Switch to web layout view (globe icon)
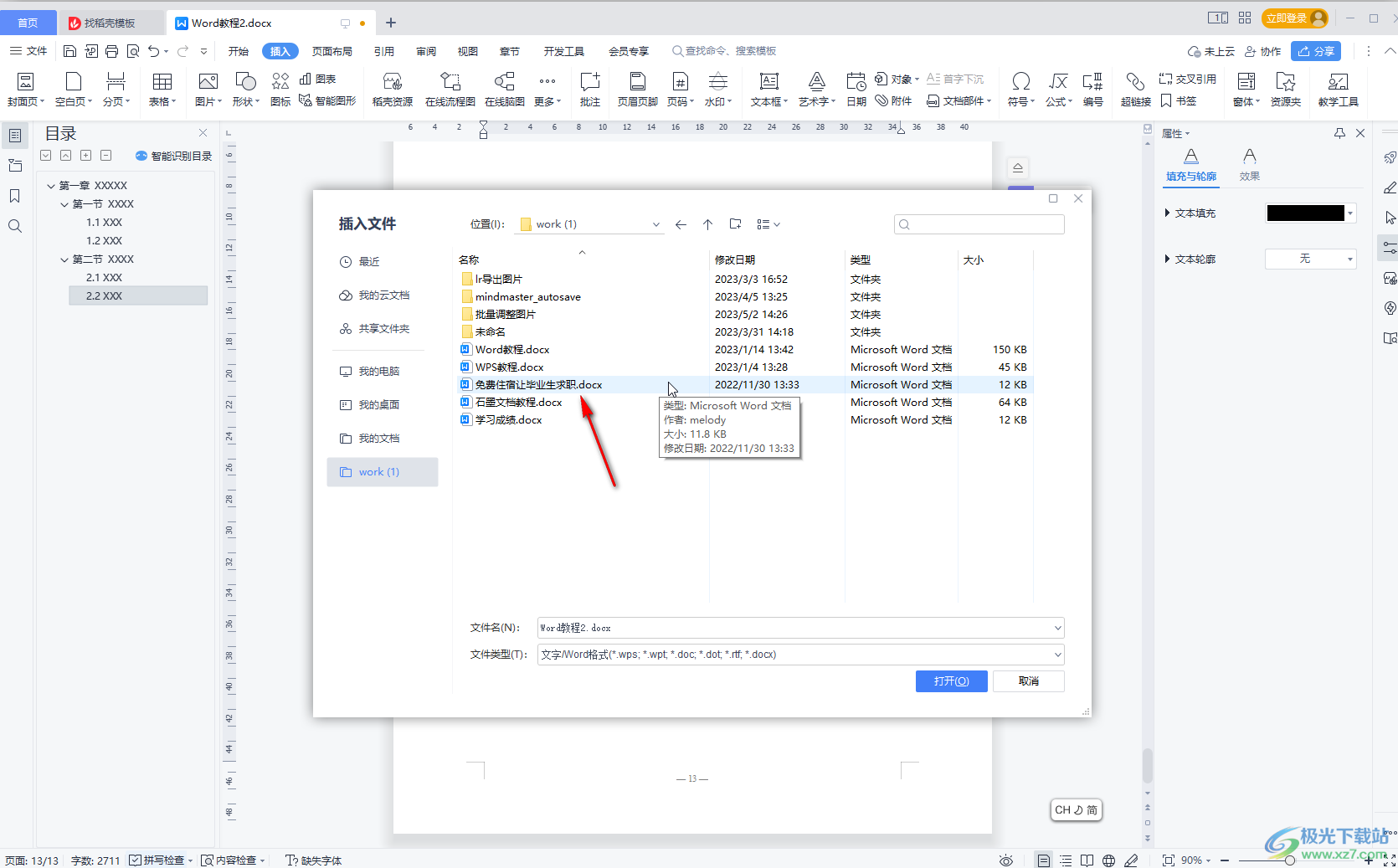 (1108, 860)
